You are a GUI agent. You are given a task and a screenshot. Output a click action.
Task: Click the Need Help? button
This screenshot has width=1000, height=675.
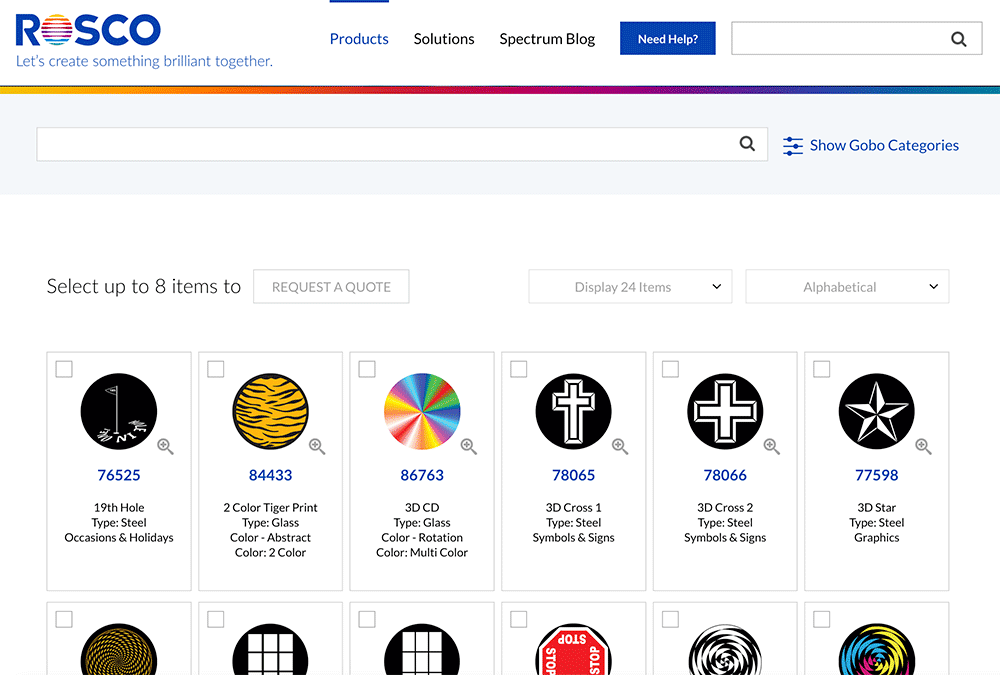667,39
